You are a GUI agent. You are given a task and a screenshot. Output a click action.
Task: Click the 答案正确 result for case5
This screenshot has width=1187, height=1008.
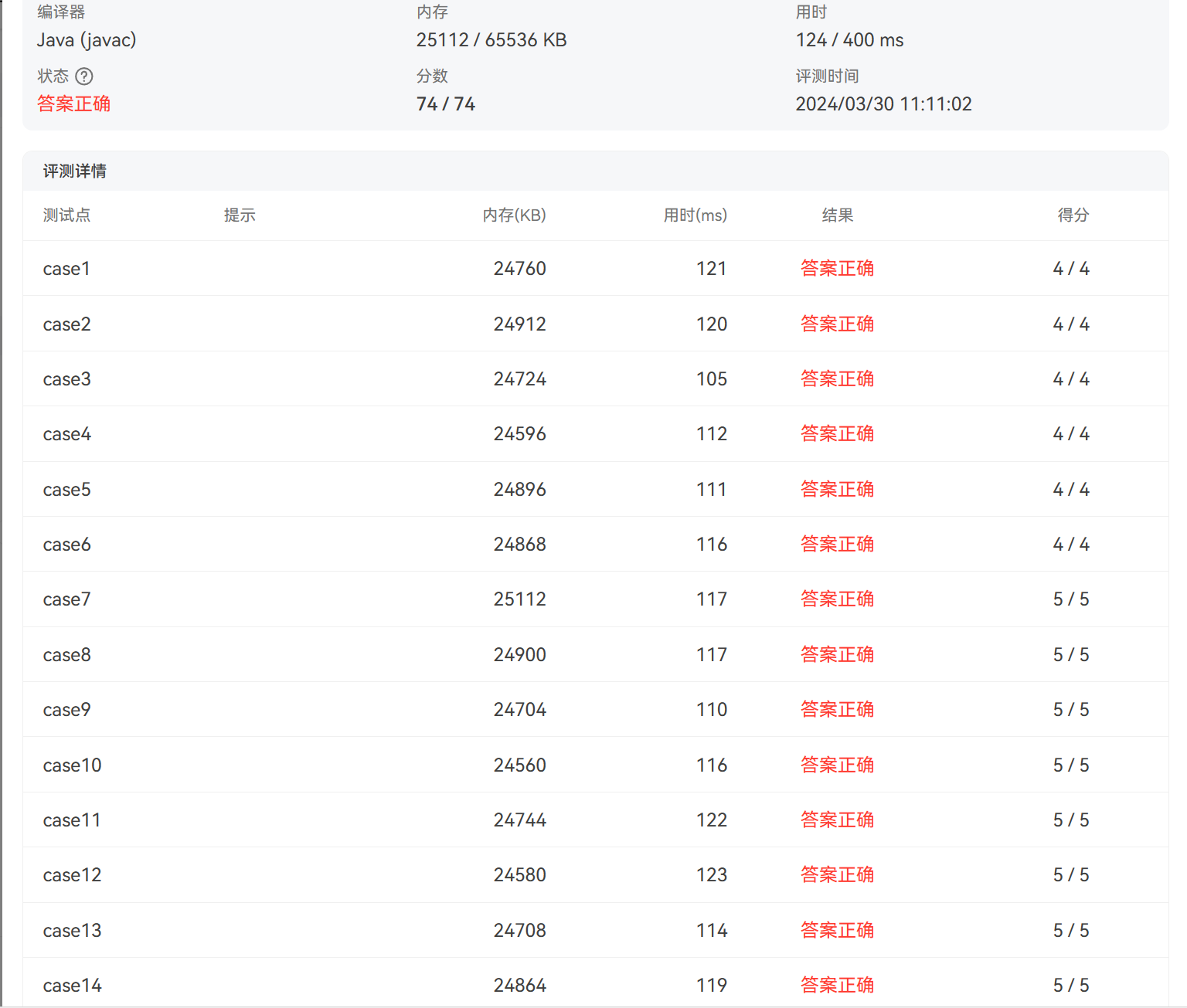coord(837,489)
